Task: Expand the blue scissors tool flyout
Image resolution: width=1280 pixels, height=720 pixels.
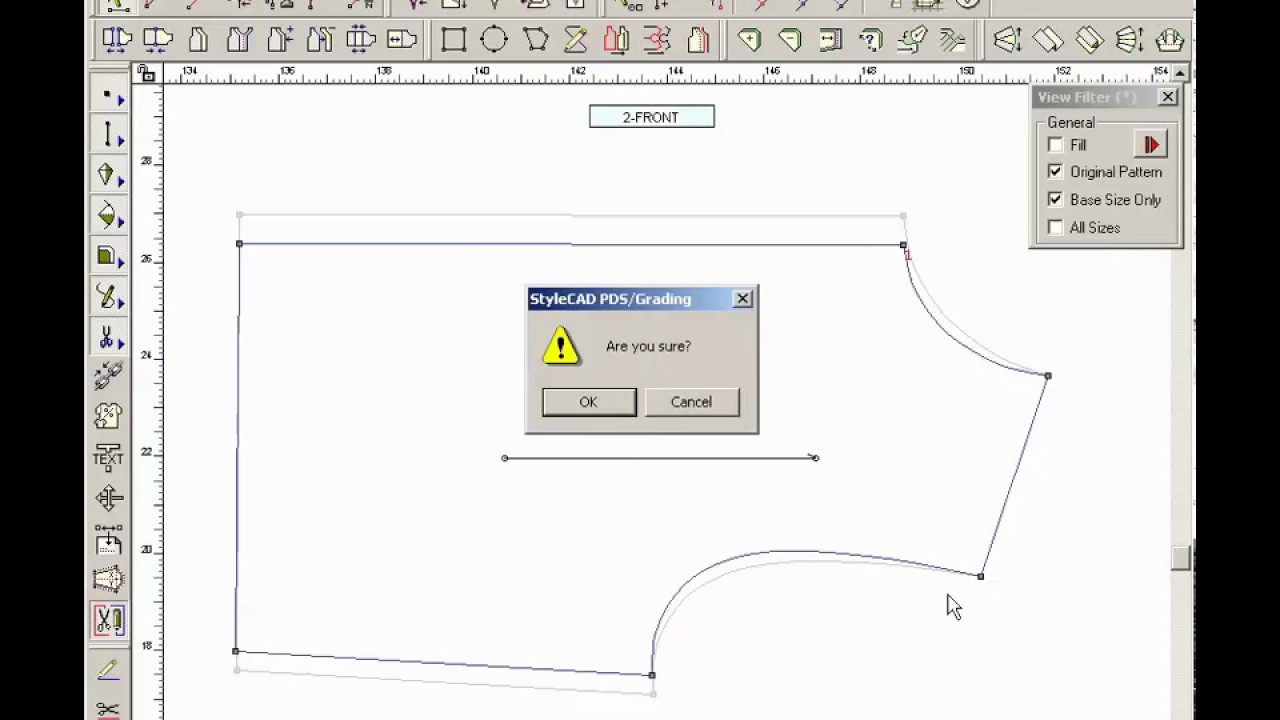Action: coord(121,344)
